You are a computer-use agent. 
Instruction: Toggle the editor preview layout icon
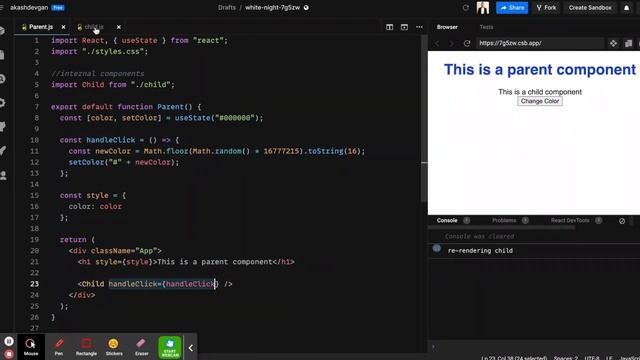(x=404, y=27)
